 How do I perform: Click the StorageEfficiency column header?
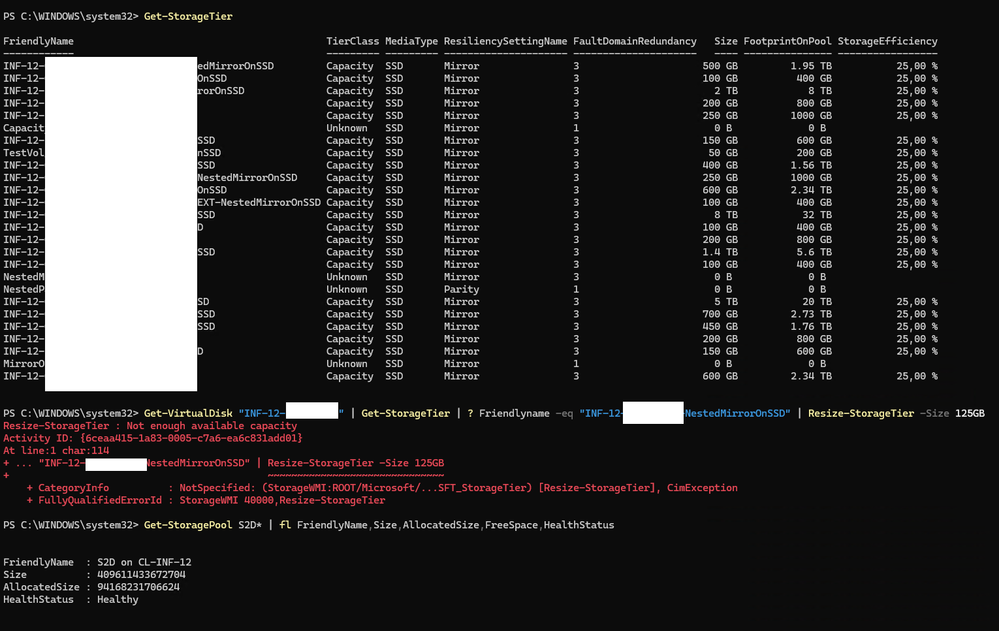point(887,41)
